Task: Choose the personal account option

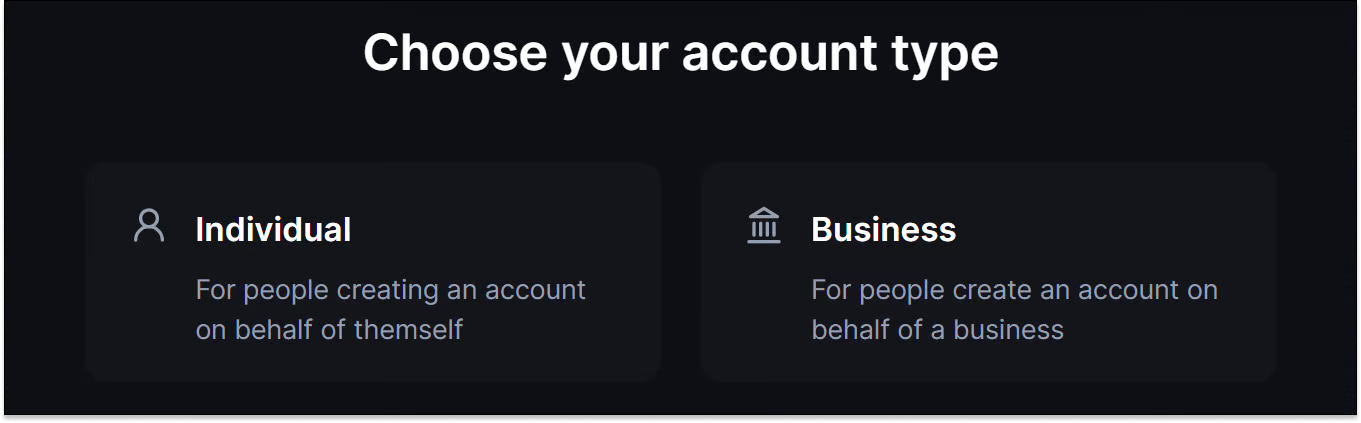Action: 373,272
